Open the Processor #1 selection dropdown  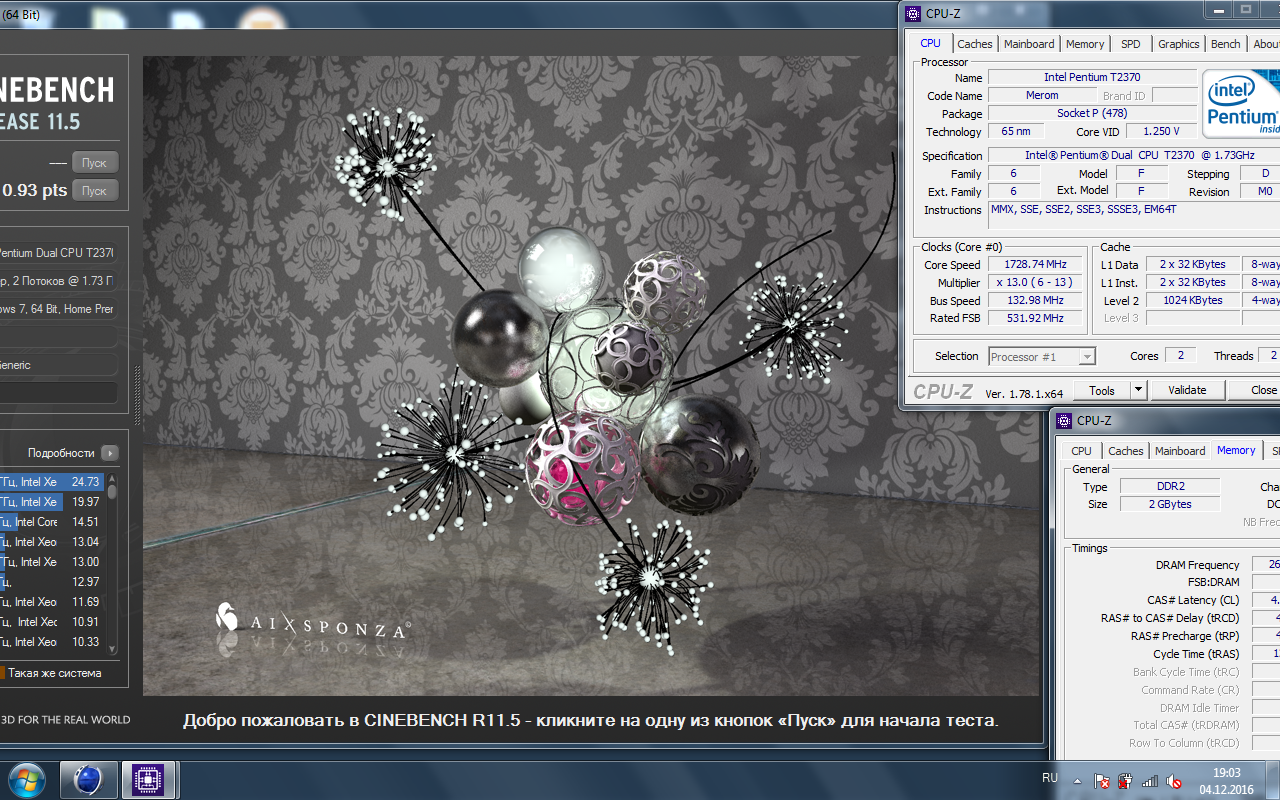point(1042,357)
